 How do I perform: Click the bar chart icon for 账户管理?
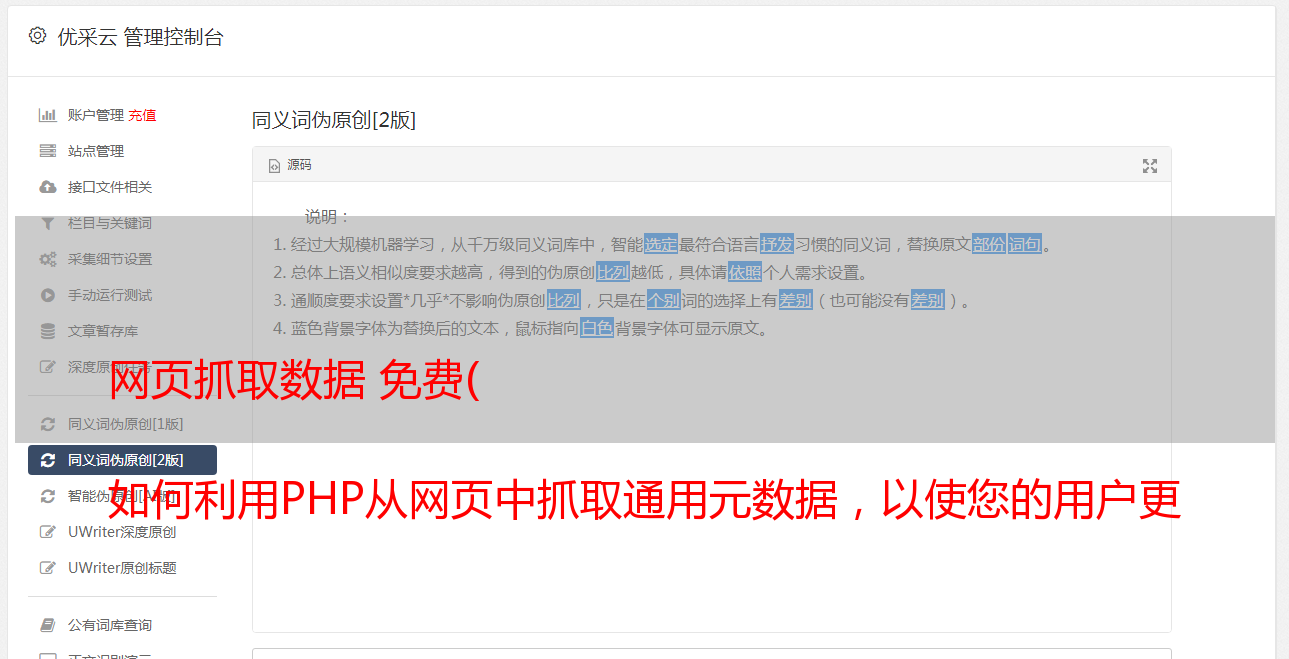pos(47,115)
